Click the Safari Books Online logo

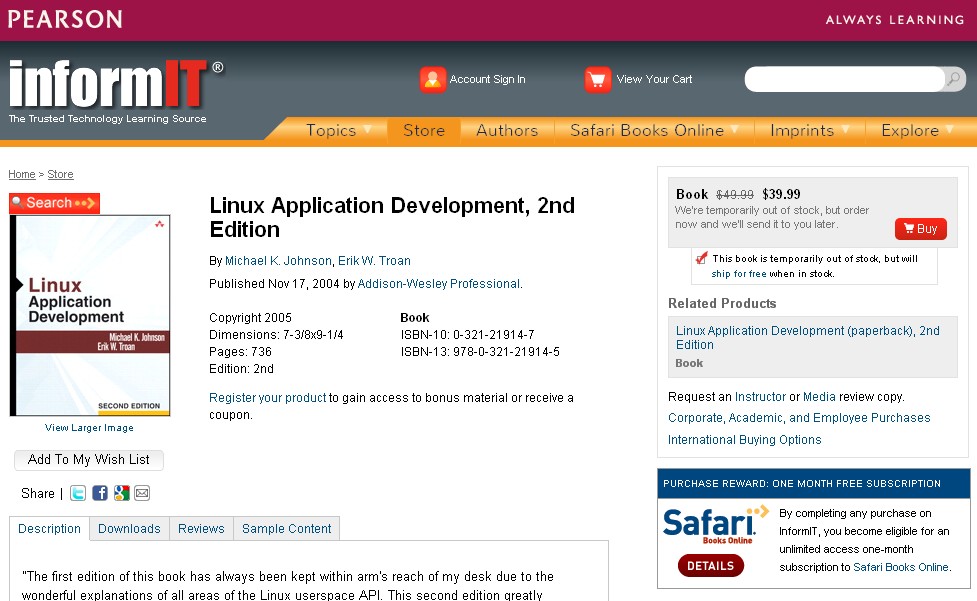(714, 524)
